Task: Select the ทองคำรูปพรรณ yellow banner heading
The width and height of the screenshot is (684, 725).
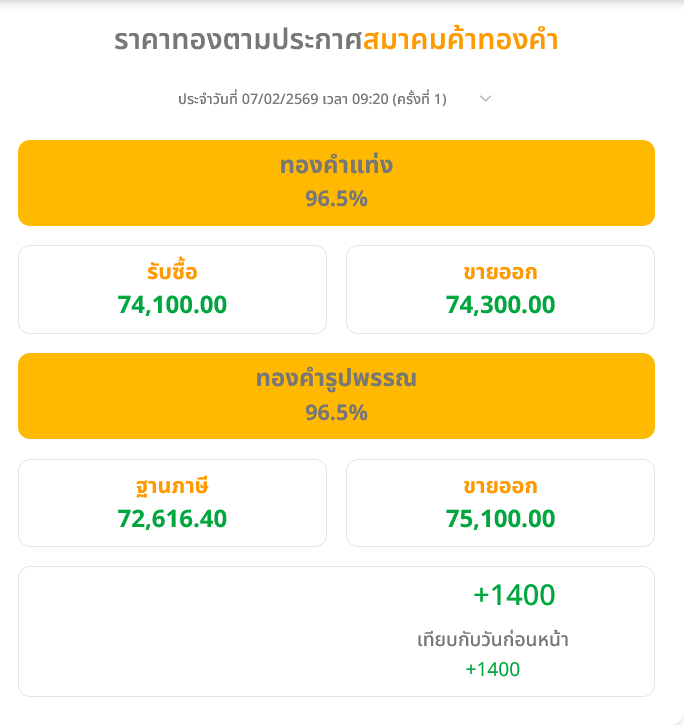Action: (336, 379)
